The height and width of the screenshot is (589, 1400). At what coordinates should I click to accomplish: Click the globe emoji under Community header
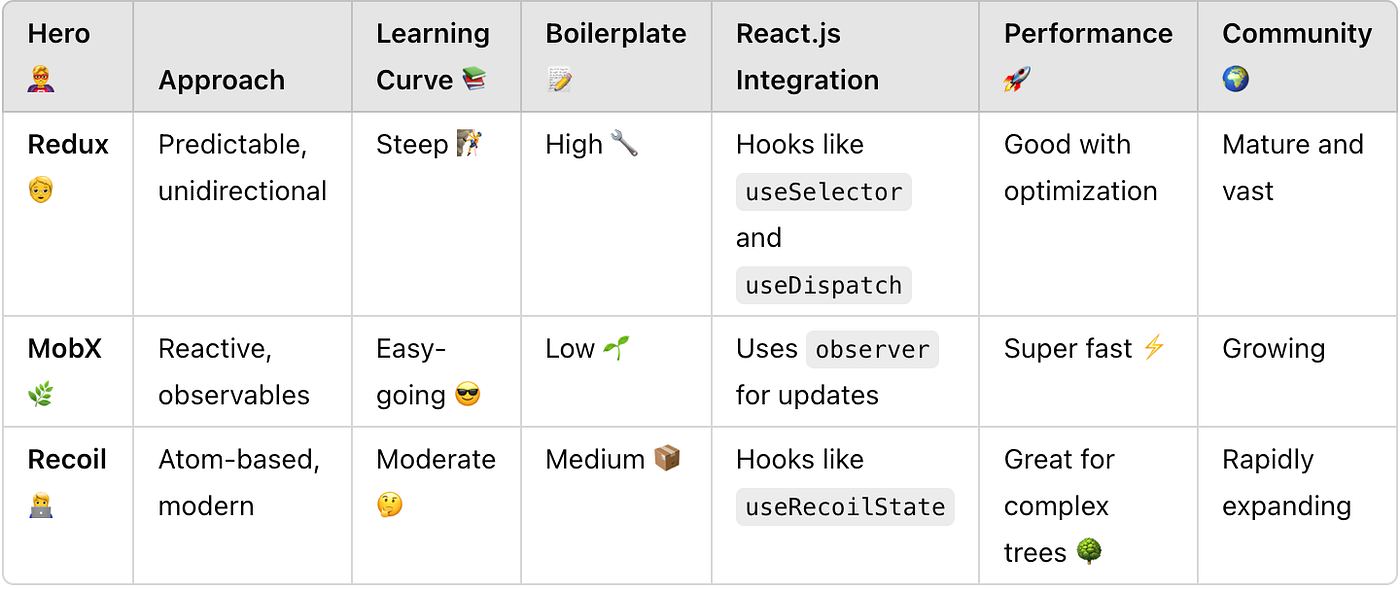tap(1236, 80)
